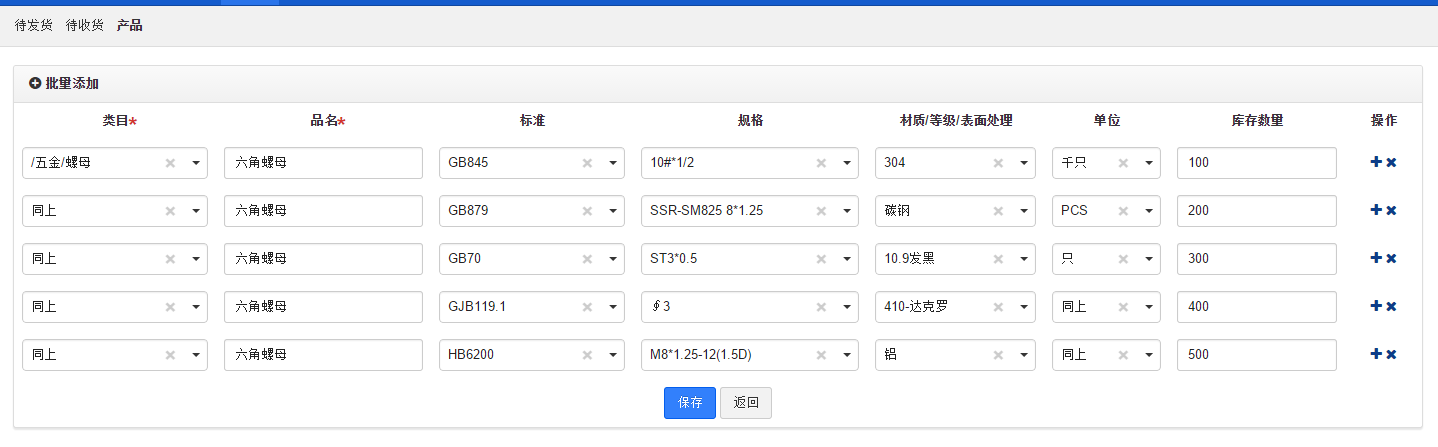Open the 待收货 tab

click(x=85, y=25)
